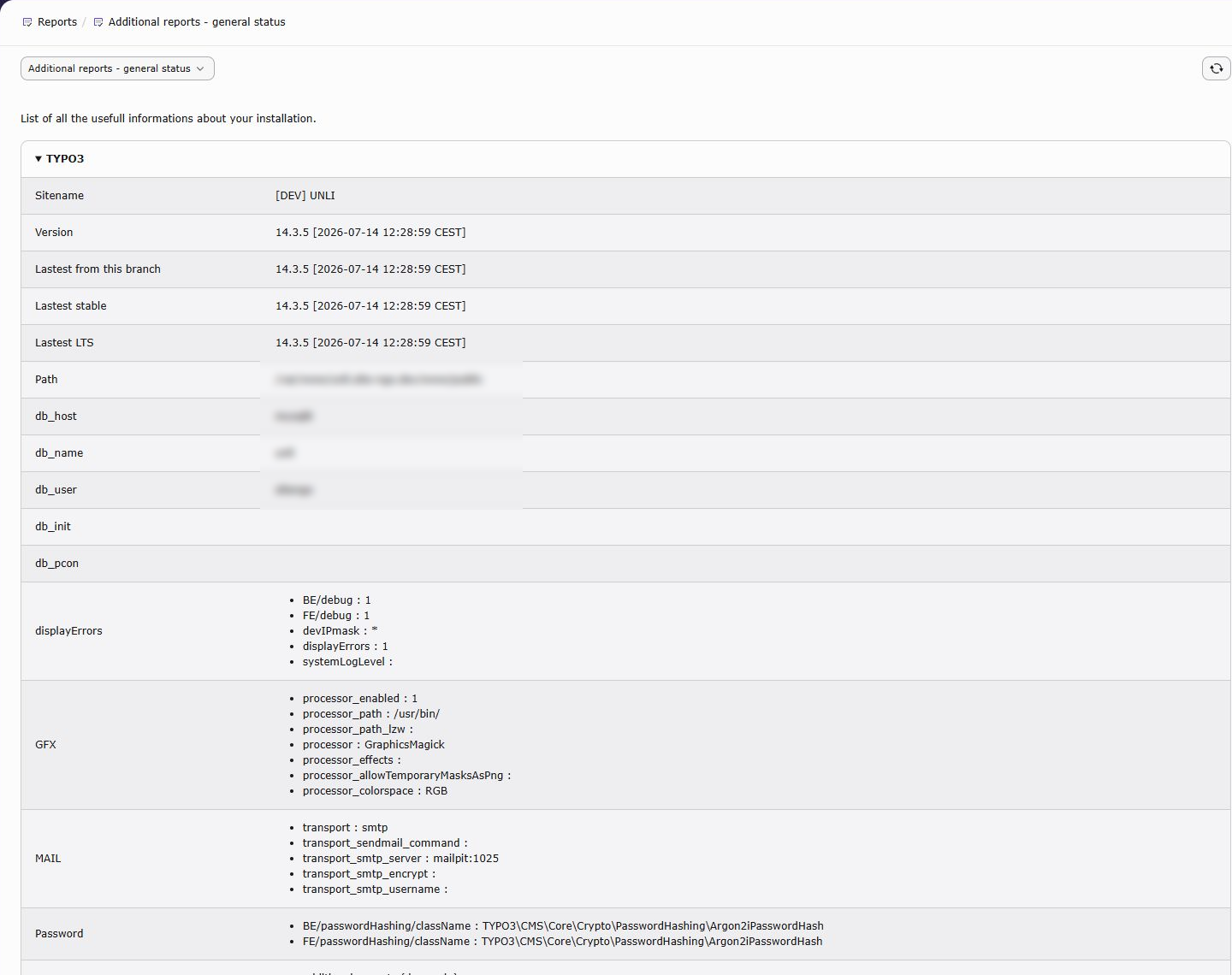Click the 'GFX' row label

click(45, 745)
